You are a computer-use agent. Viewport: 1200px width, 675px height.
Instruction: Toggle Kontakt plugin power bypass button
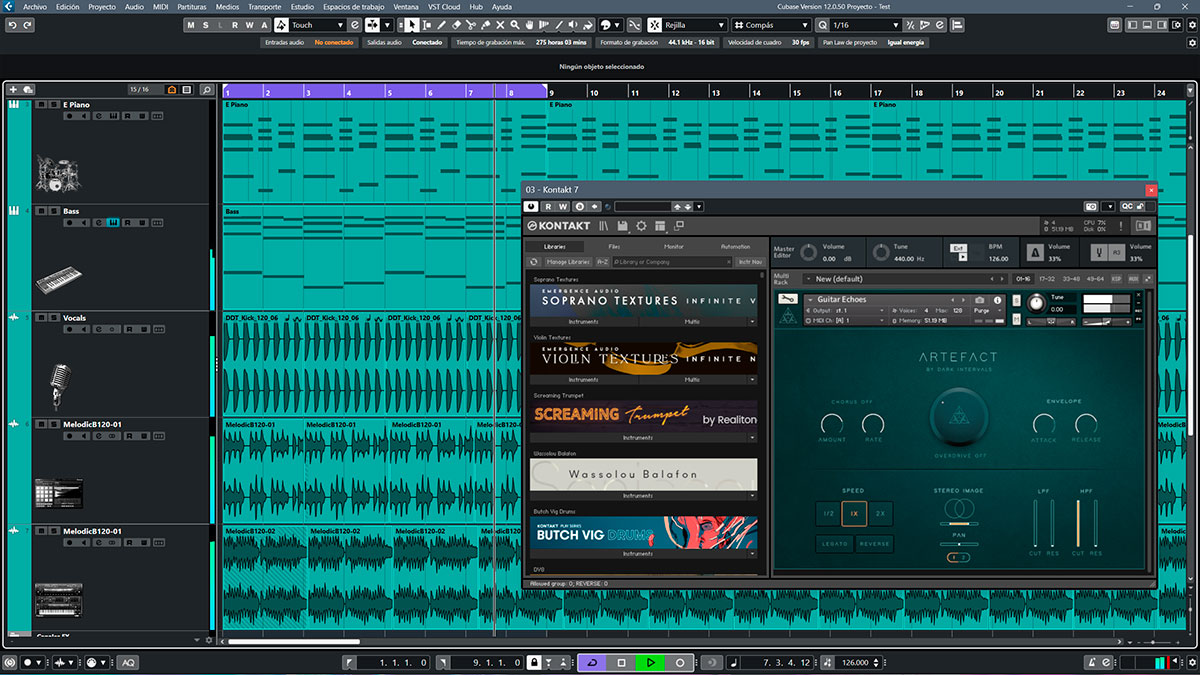pos(531,207)
